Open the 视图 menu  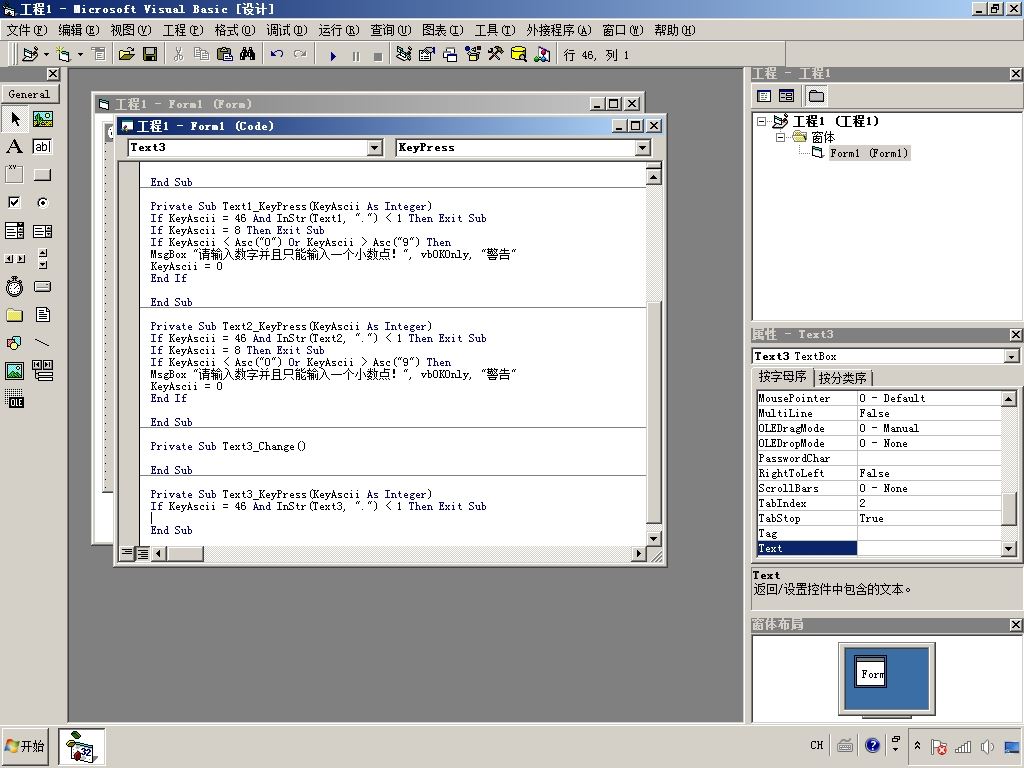pos(131,30)
